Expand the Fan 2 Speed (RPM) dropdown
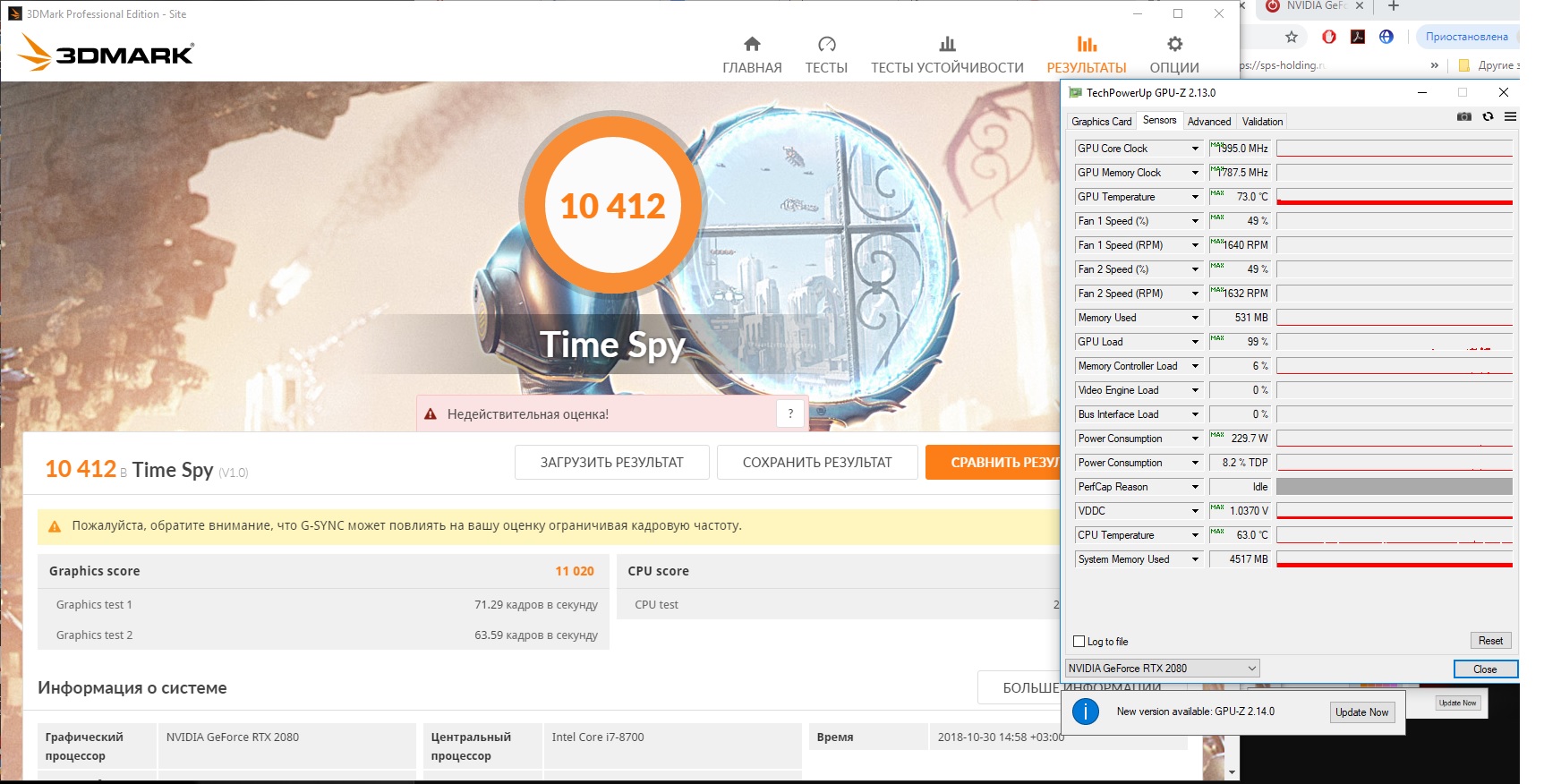1561x784 pixels. 1194,294
